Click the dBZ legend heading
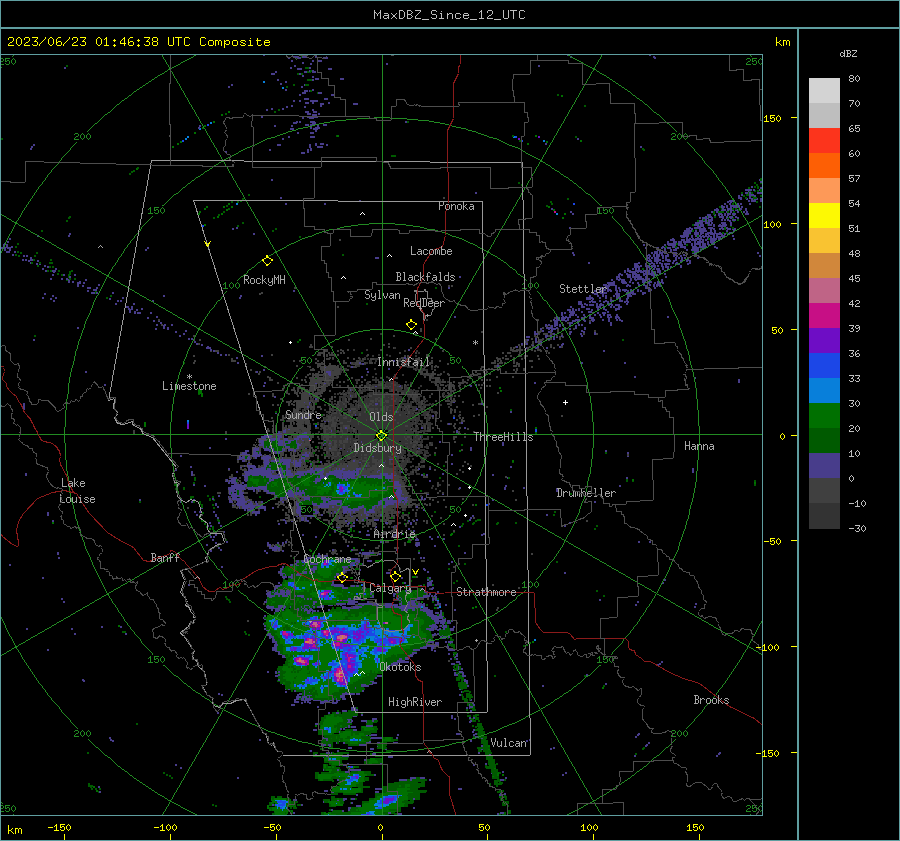900x841 pixels. click(848, 53)
